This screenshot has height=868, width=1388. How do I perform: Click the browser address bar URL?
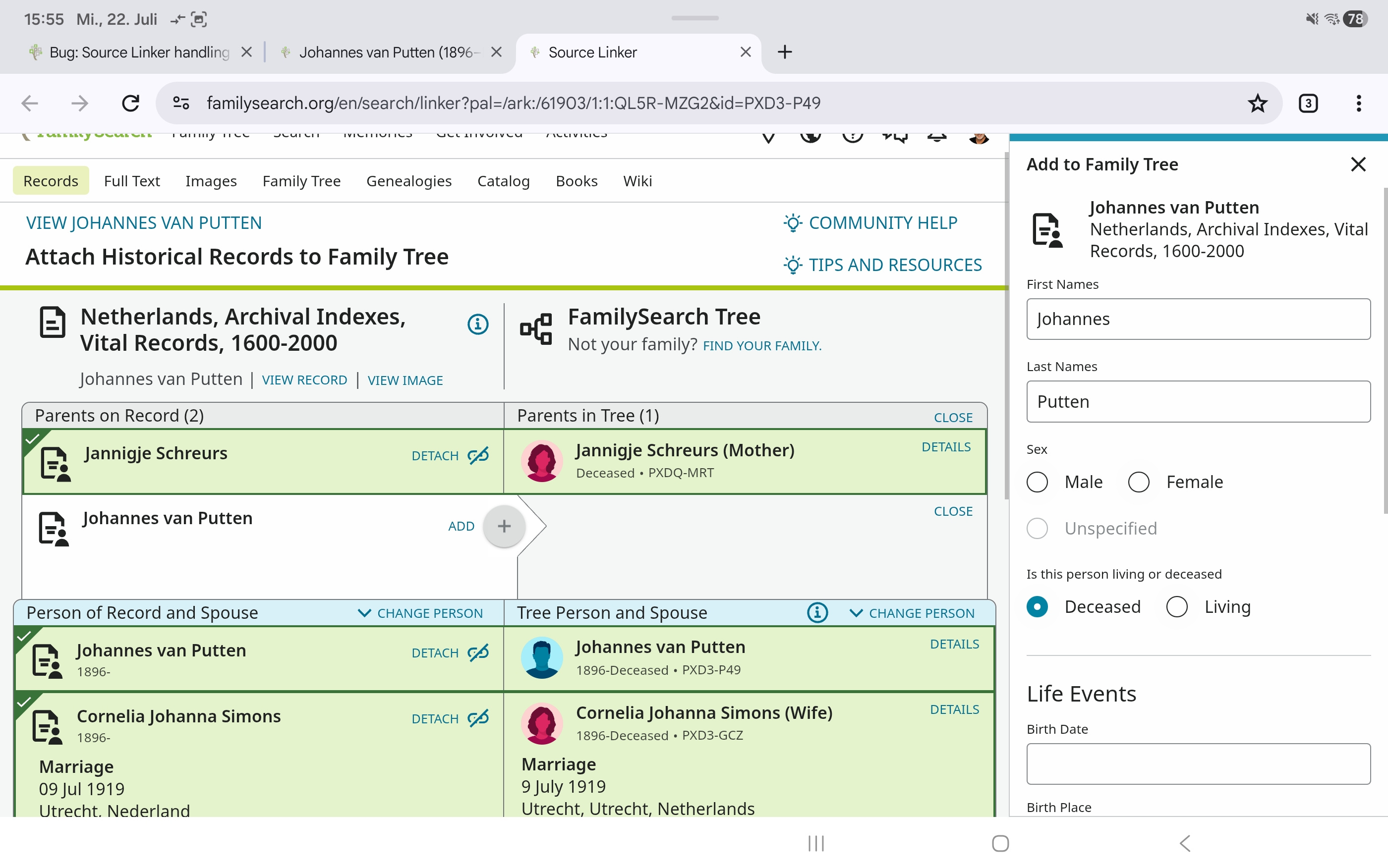pos(514,104)
